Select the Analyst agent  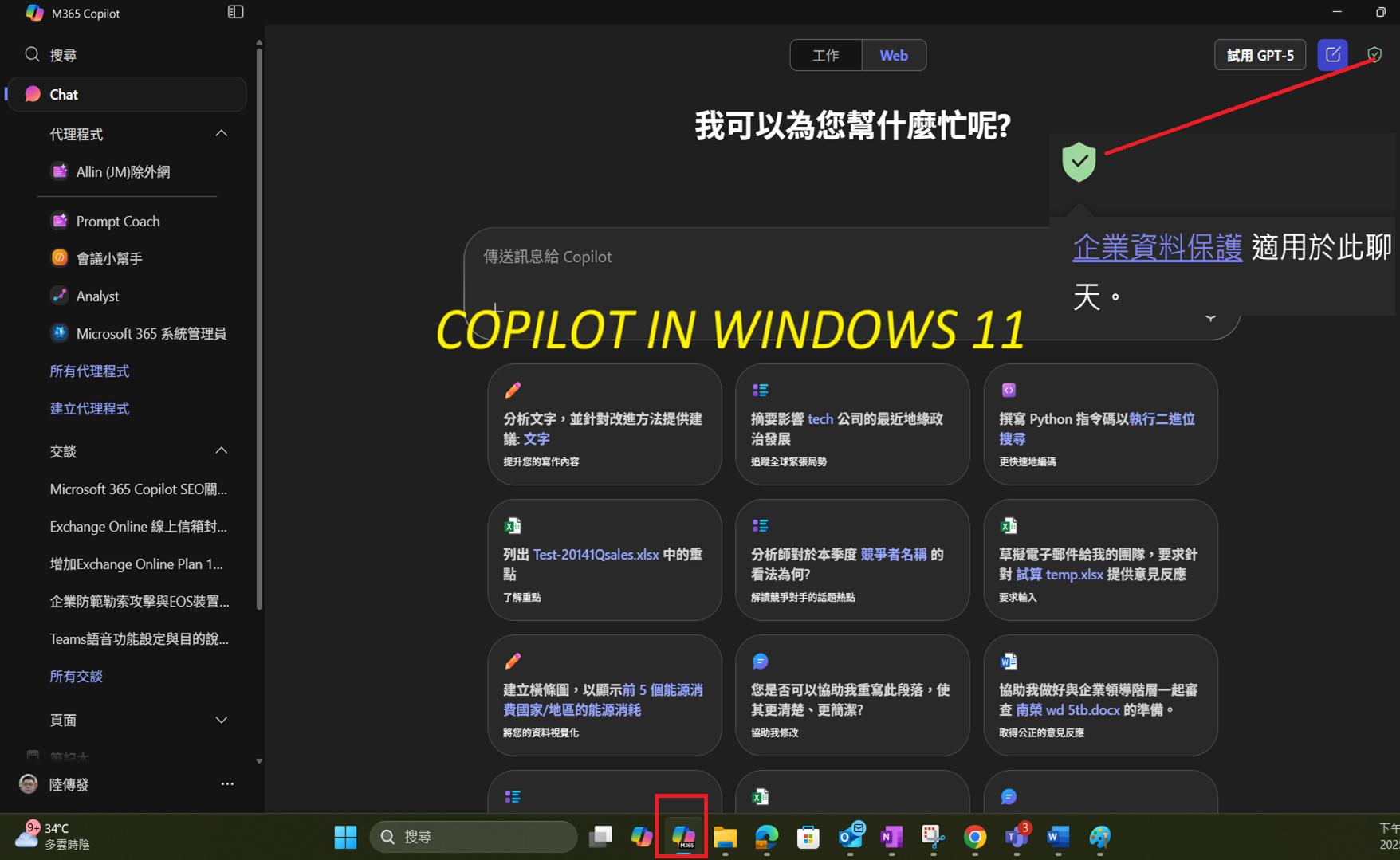pyautogui.click(x=96, y=296)
